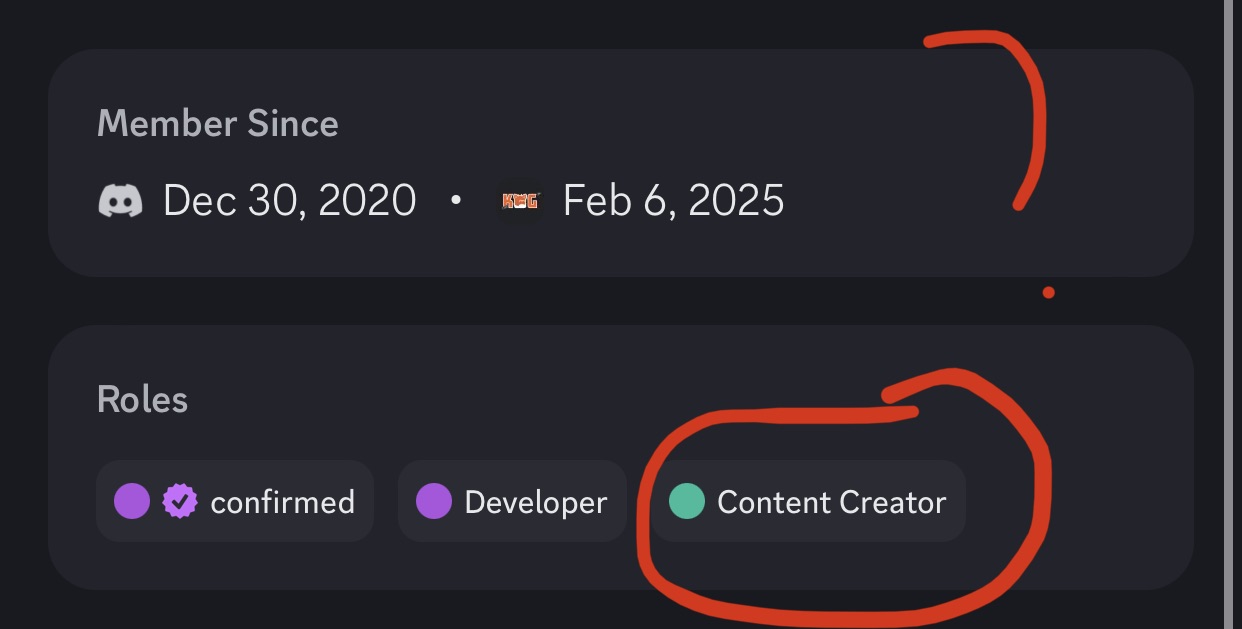Click the Feb 6, 2025 server join date

pyautogui.click(x=673, y=201)
